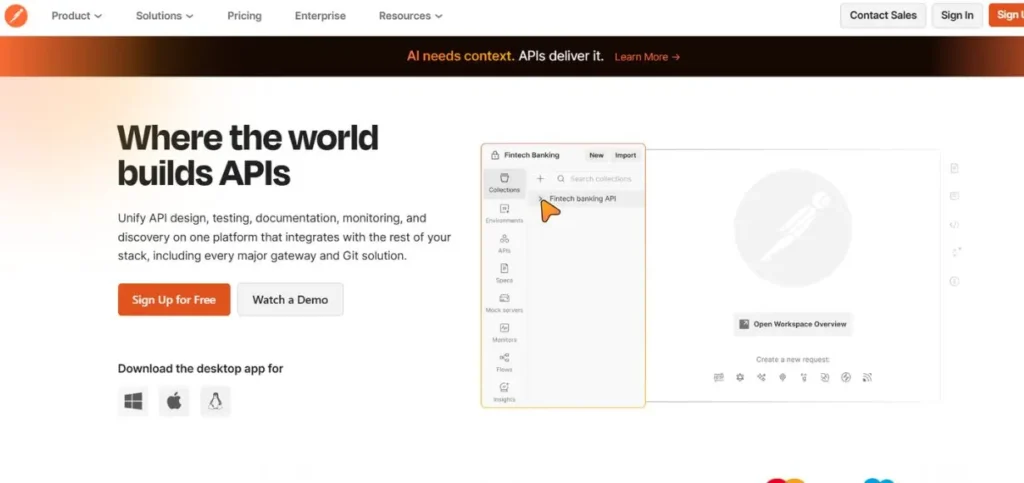
Task: Click the orange Sign Up header button
Action: (1006, 16)
